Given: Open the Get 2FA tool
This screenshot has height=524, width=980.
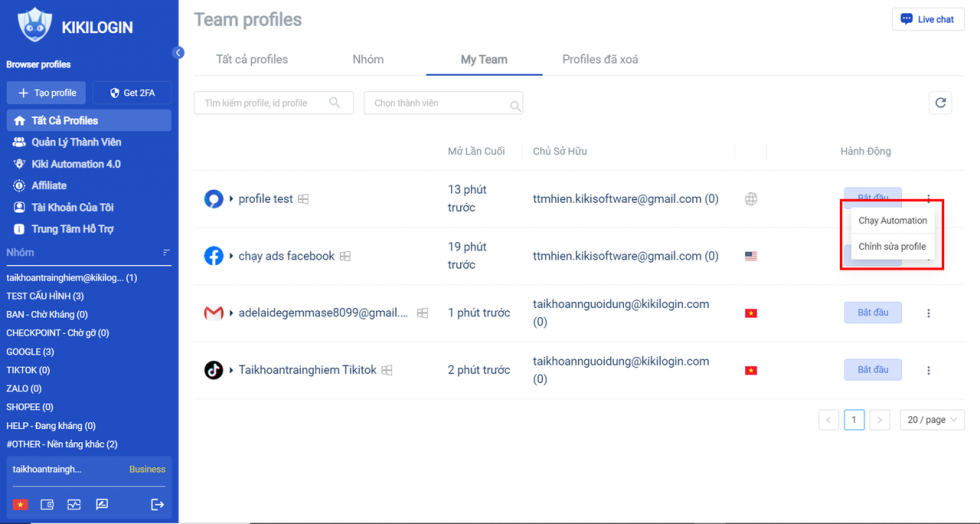Looking at the screenshot, I should (131, 93).
